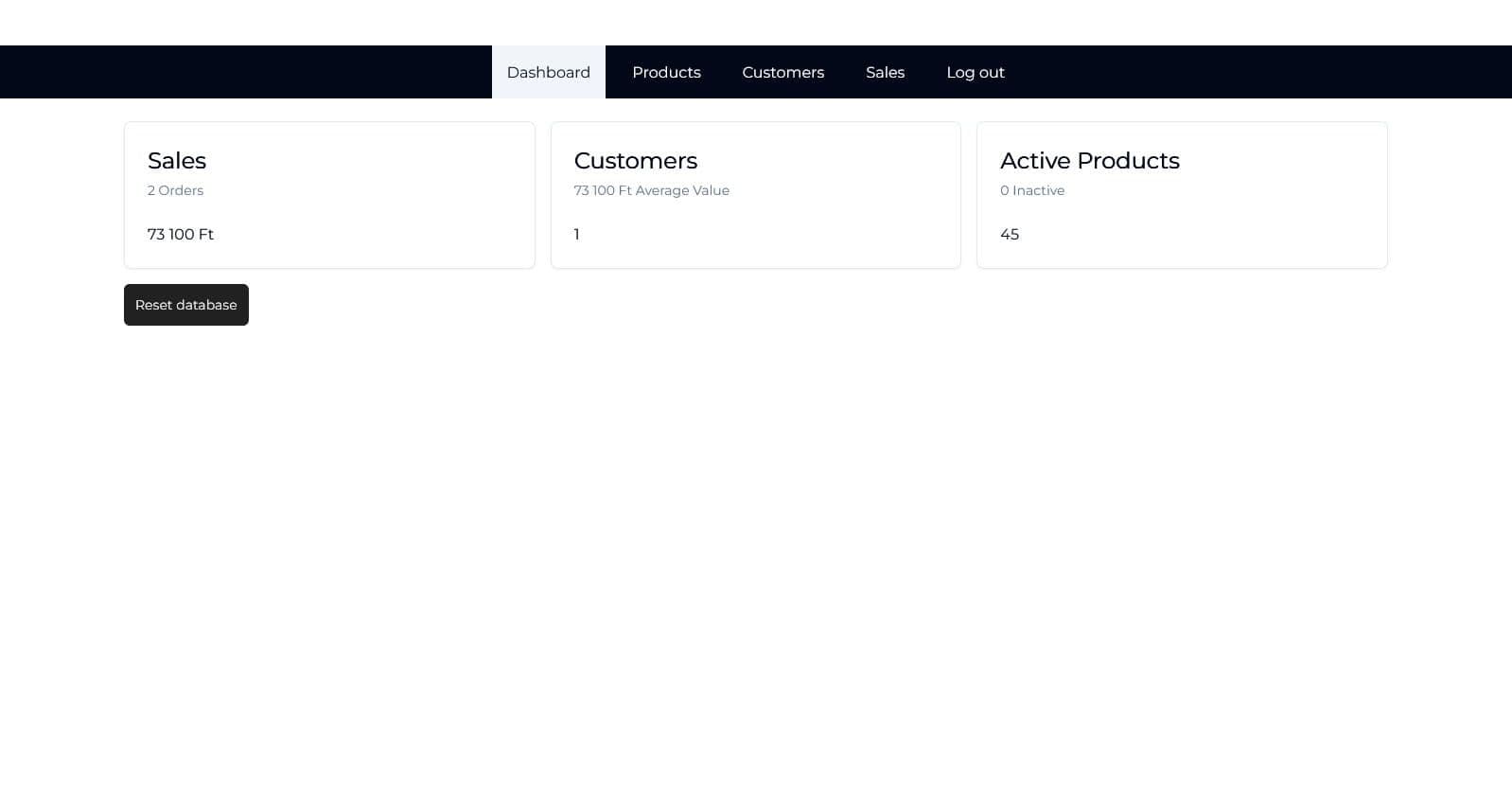Click the Active Products card heading
The height and width of the screenshot is (799, 1512).
(1089, 161)
